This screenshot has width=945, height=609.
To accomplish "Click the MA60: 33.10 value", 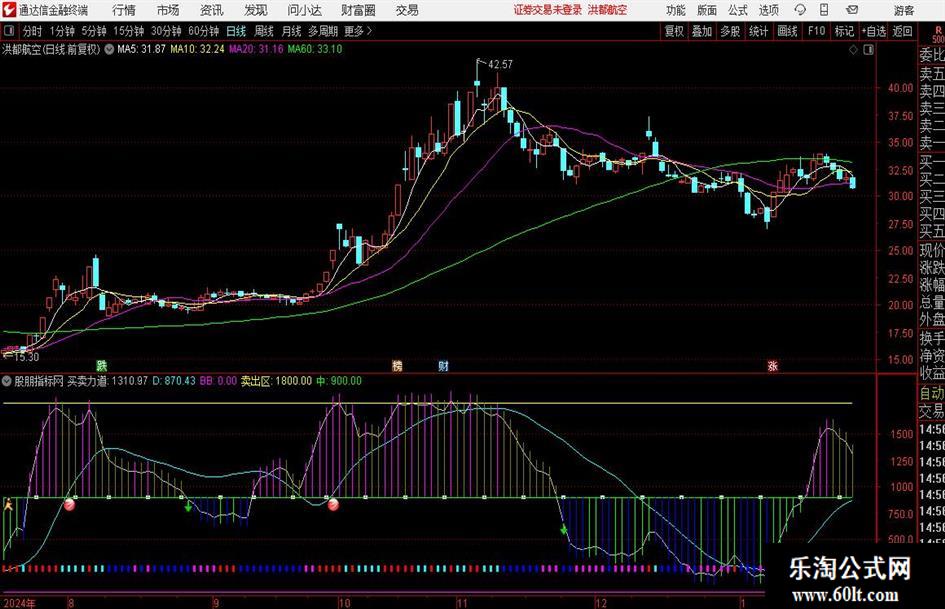I will coord(315,49).
